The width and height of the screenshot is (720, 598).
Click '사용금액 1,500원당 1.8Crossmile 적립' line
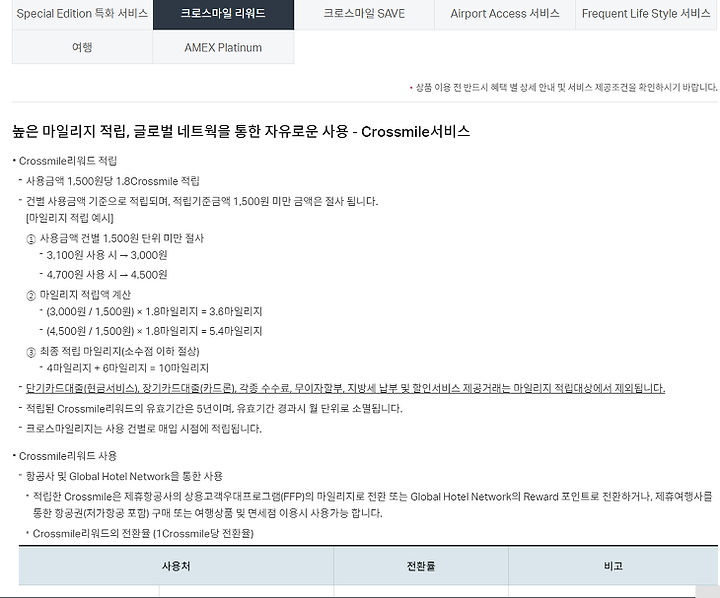coord(112,181)
